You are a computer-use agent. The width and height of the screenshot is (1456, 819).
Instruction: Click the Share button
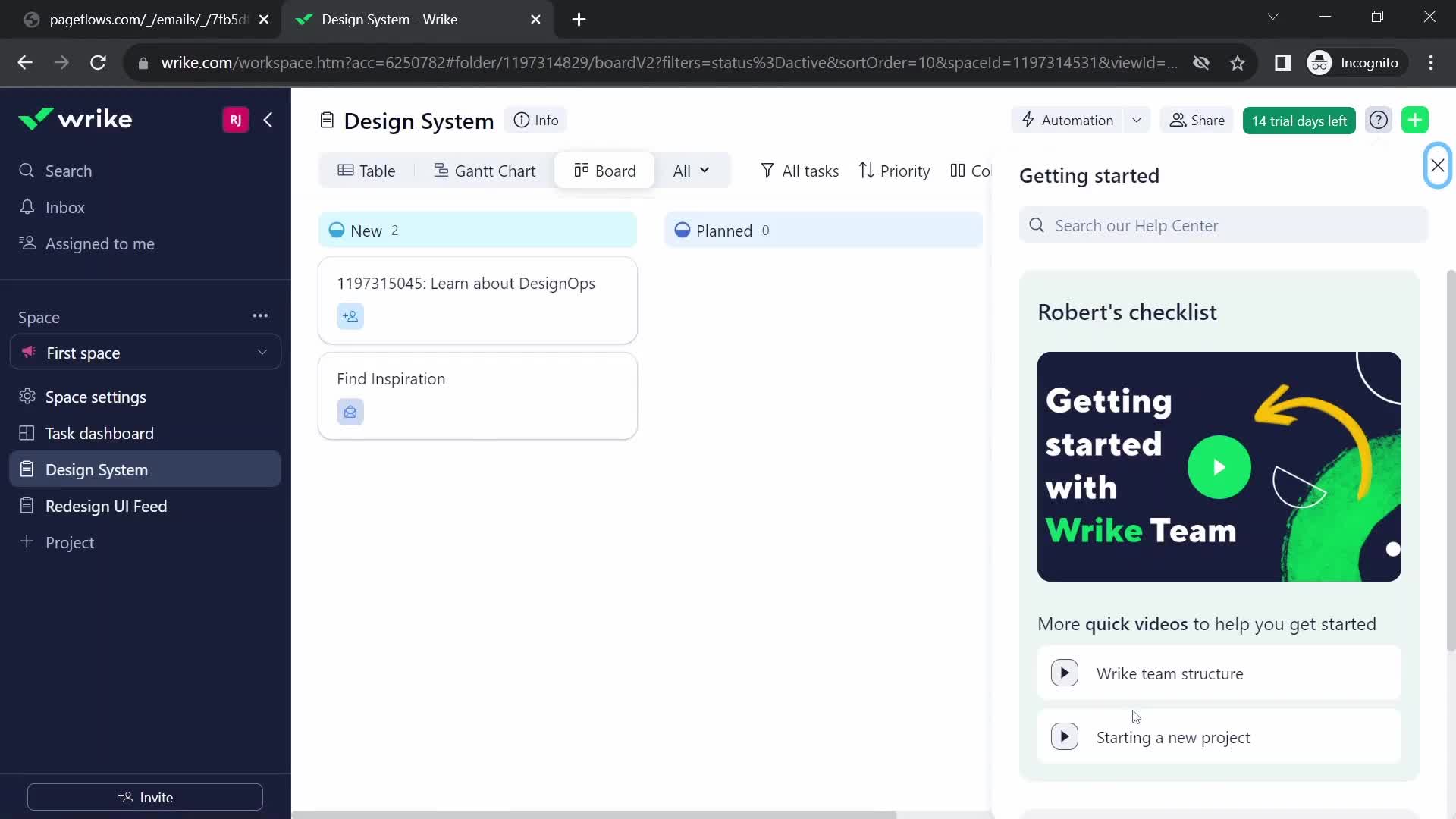(1197, 120)
